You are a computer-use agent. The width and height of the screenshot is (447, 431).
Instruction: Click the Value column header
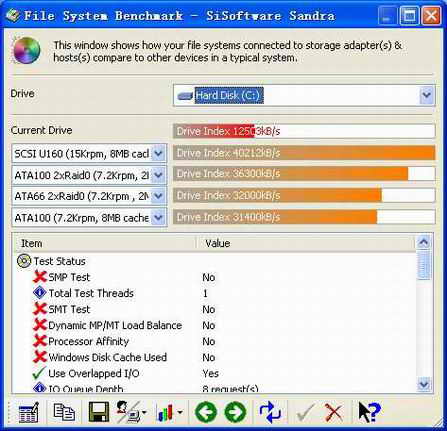[305, 243]
